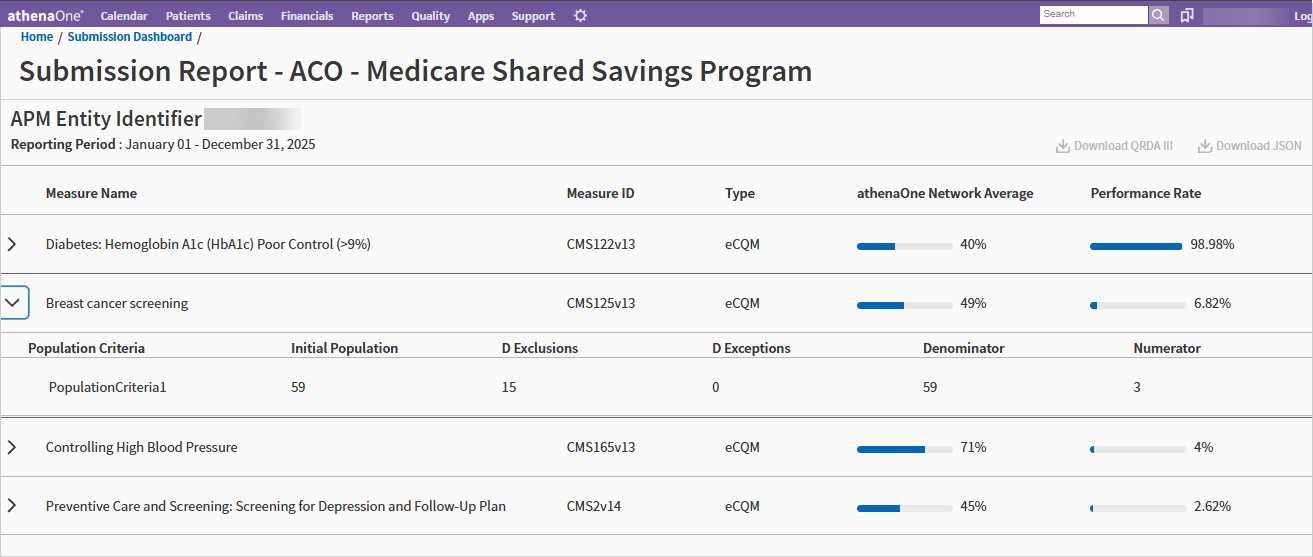Click the Diabetes 98.98% performance rate bar

(1136, 245)
